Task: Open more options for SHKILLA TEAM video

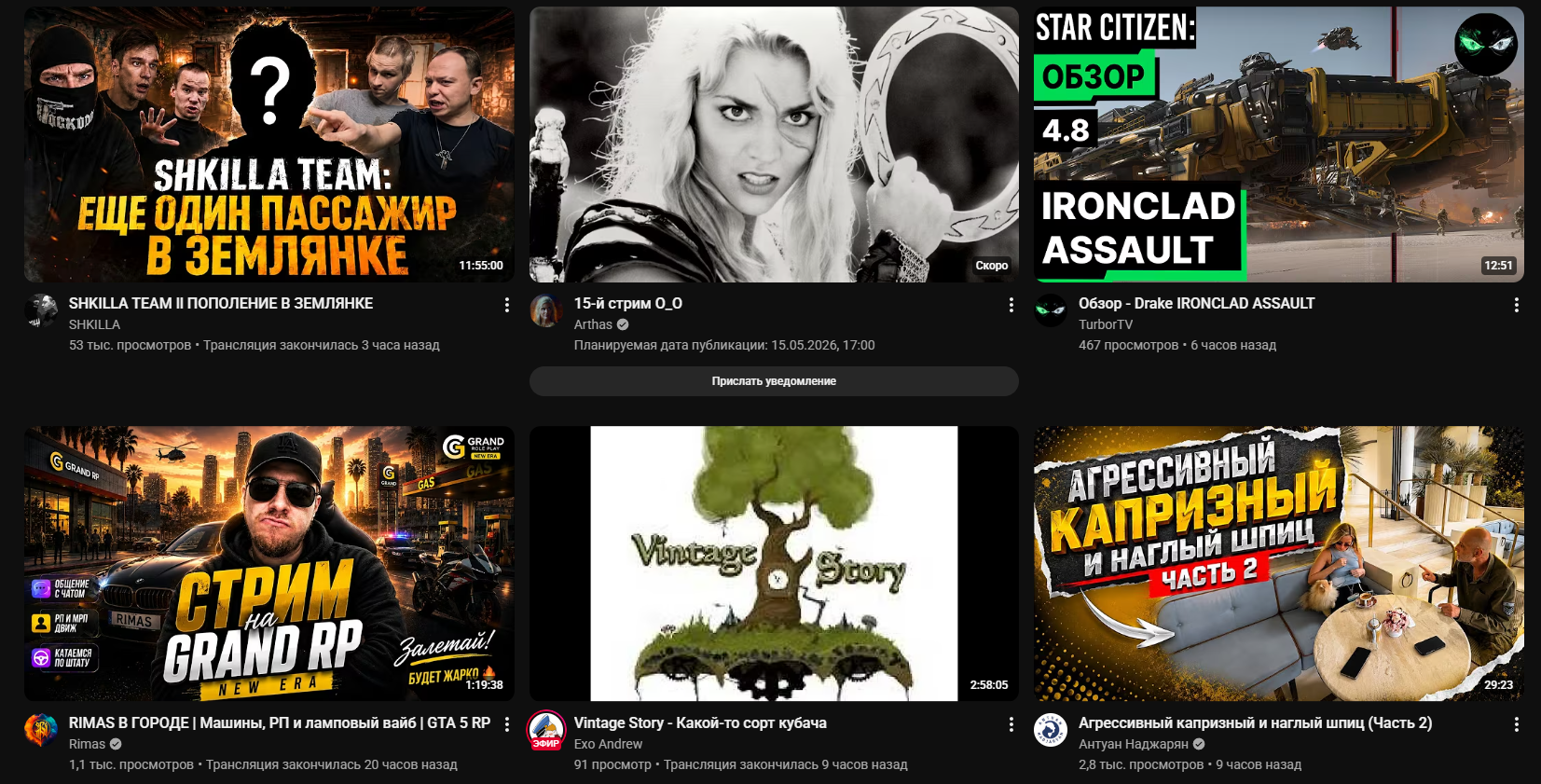Action: 506,305
